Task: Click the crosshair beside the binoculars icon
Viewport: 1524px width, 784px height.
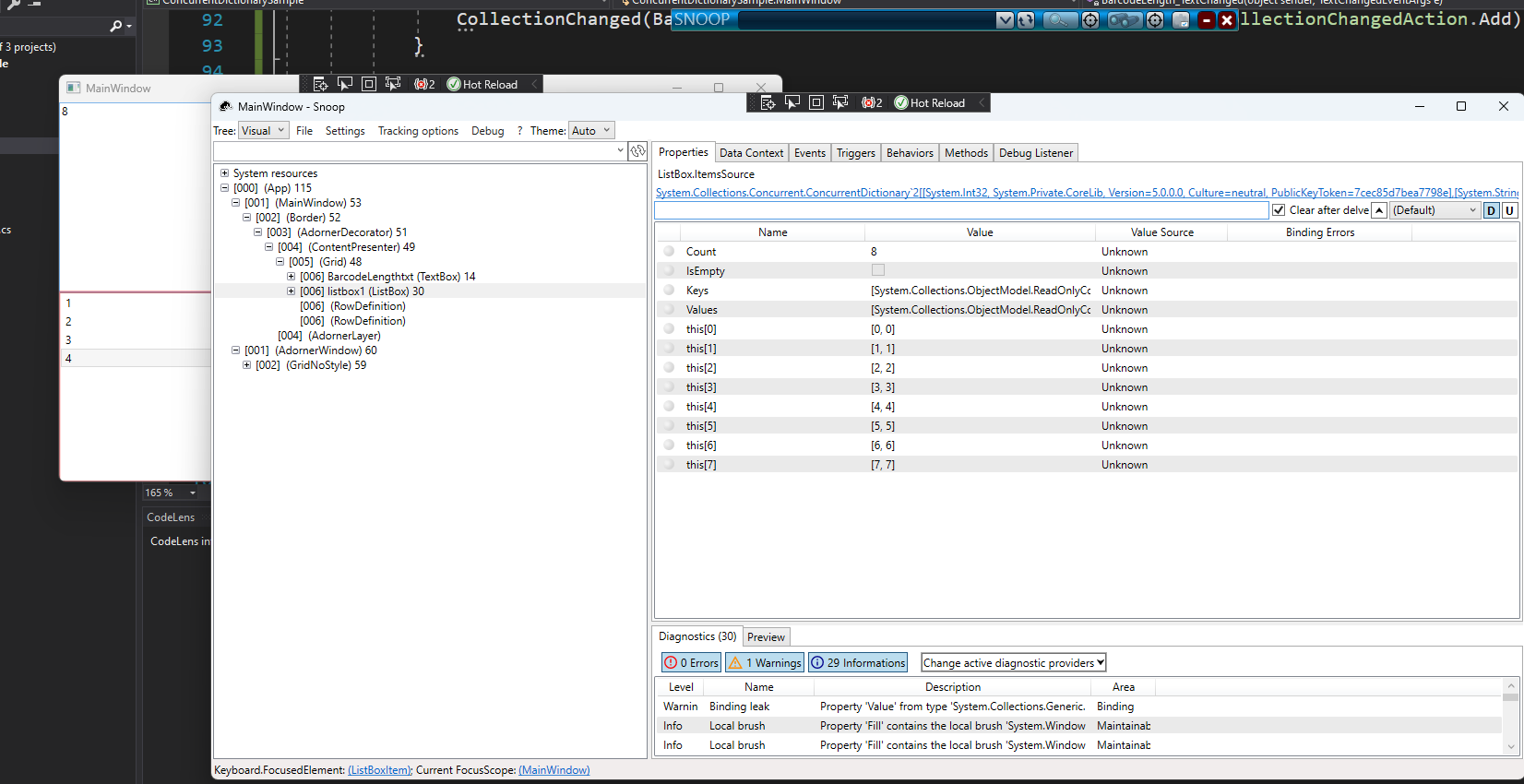Action: coord(1155,20)
